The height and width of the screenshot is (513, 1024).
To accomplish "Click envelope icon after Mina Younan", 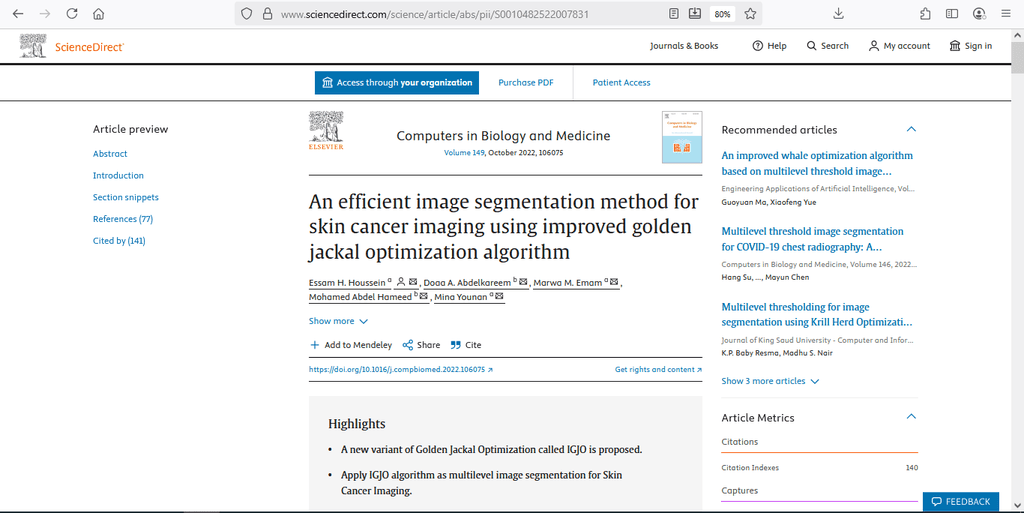I will click(499, 296).
